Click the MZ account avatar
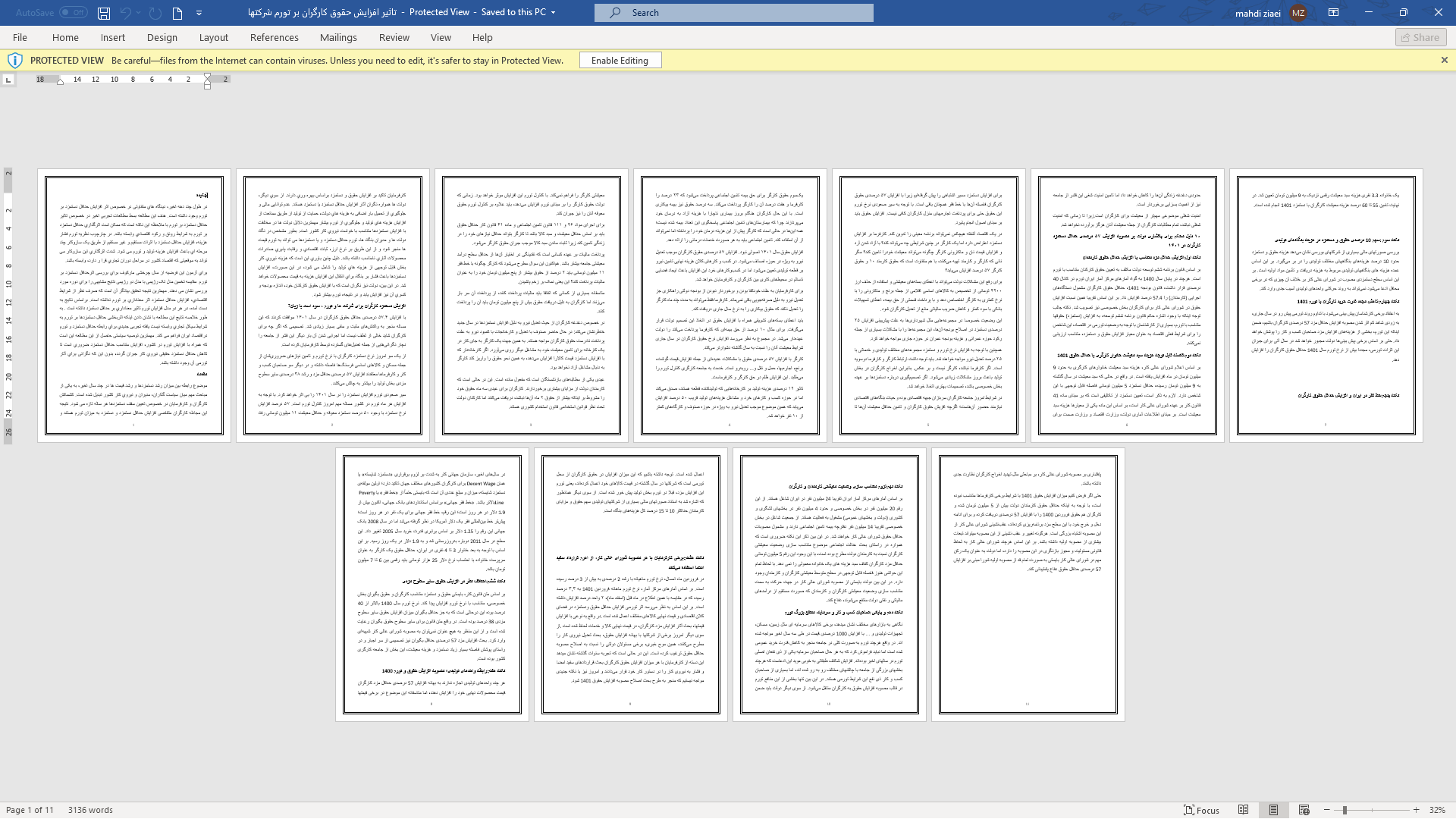 click(1298, 13)
